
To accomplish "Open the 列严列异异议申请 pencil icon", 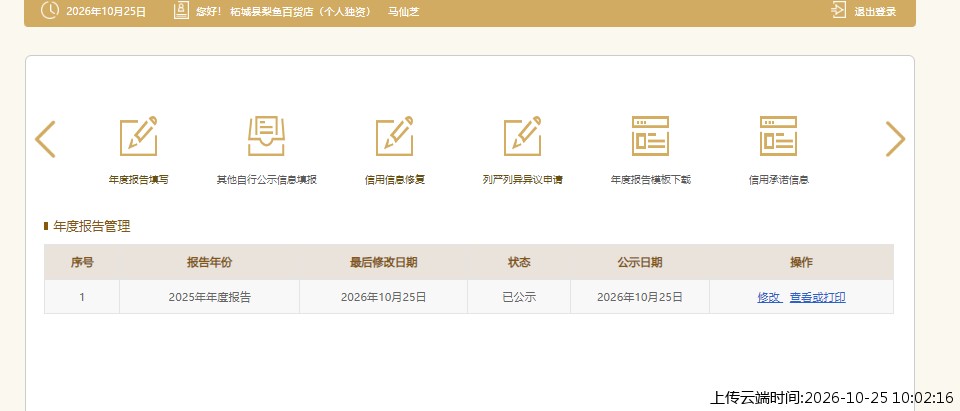I will (x=522, y=136).
